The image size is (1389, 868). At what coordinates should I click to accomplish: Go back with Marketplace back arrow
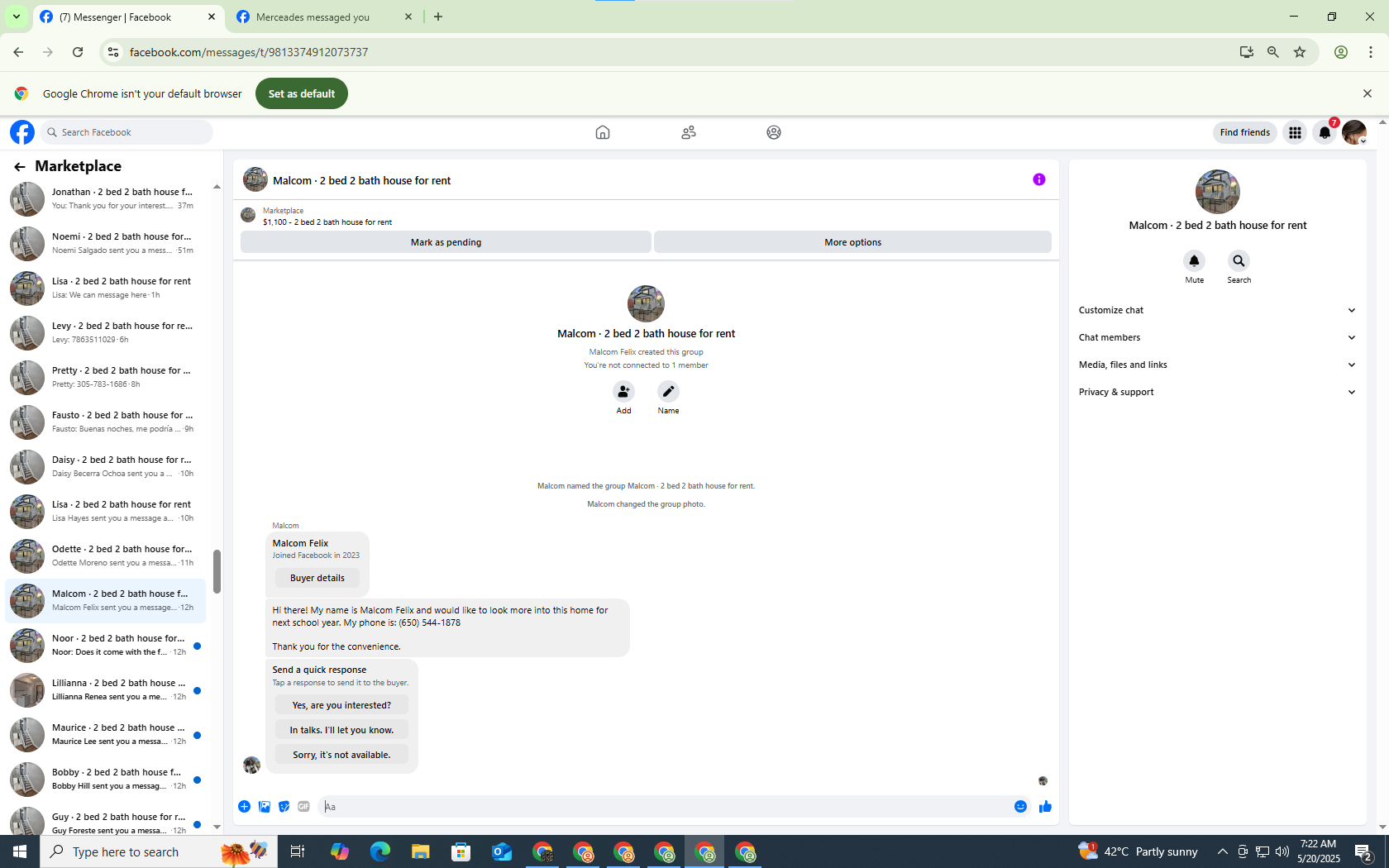20,167
